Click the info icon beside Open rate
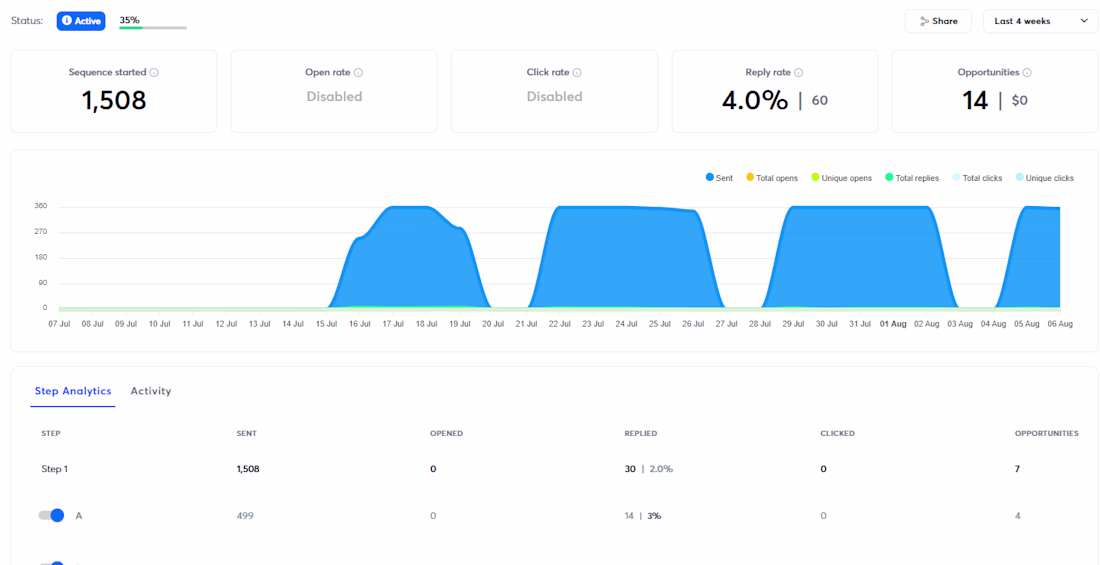The image size is (1100, 565). (x=358, y=72)
